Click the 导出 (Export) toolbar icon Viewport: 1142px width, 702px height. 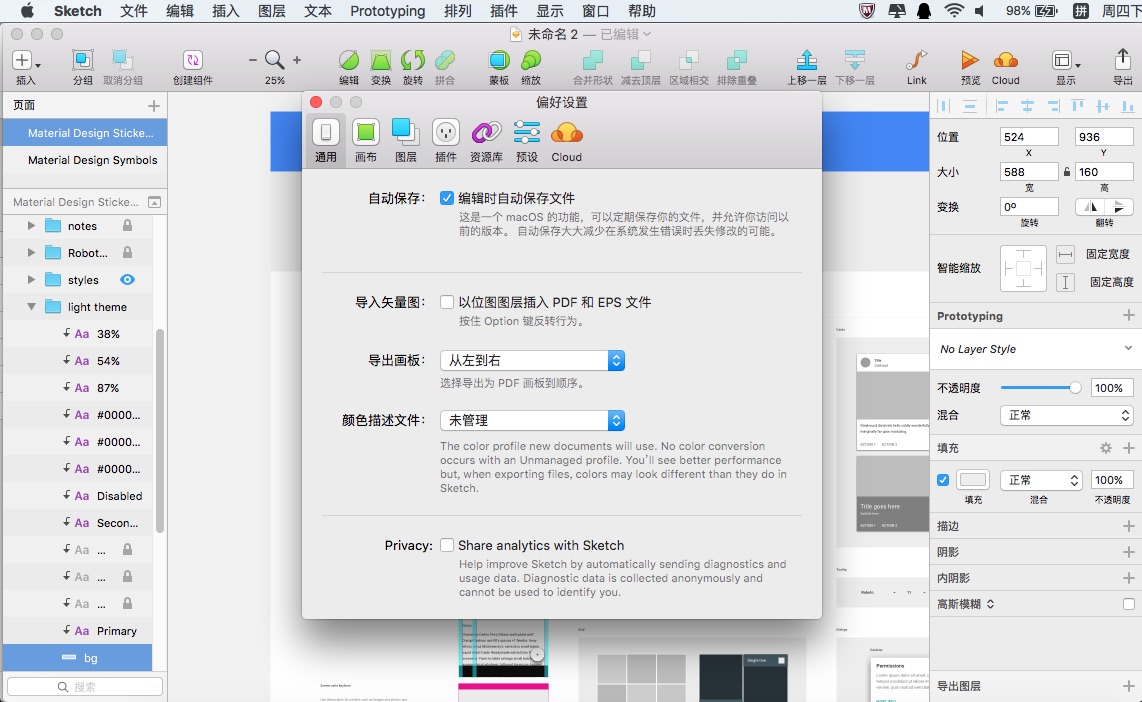(1121, 59)
